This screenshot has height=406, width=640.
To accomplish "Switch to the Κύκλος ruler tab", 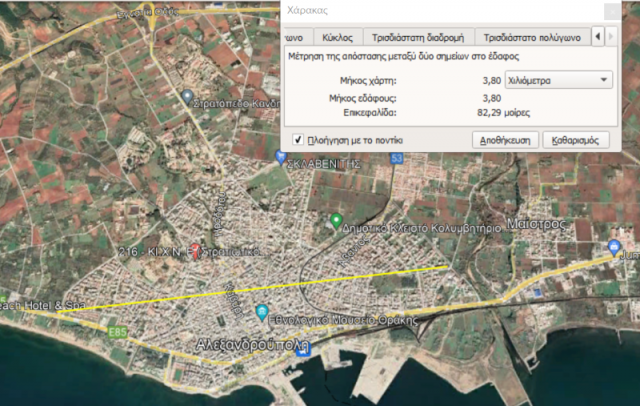I will (338, 38).
